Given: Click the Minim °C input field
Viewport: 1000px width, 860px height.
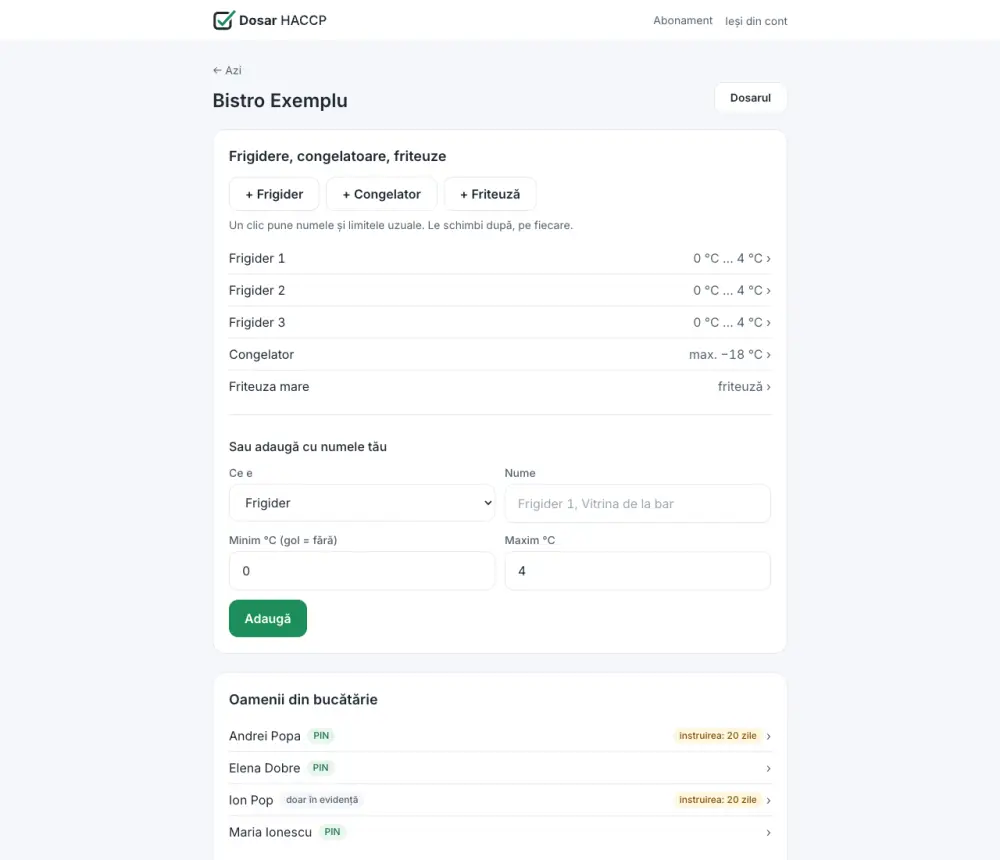Looking at the screenshot, I should coord(362,570).
